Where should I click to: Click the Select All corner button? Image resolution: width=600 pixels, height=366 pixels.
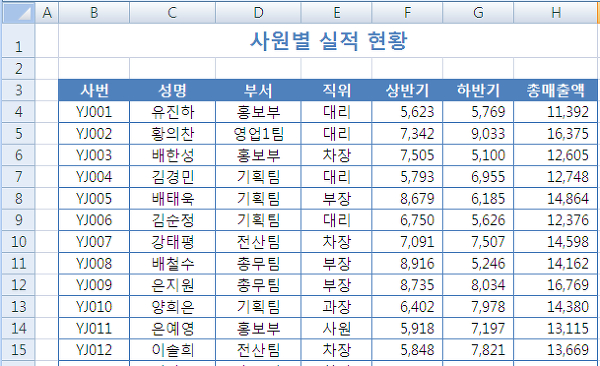point(18,13)
